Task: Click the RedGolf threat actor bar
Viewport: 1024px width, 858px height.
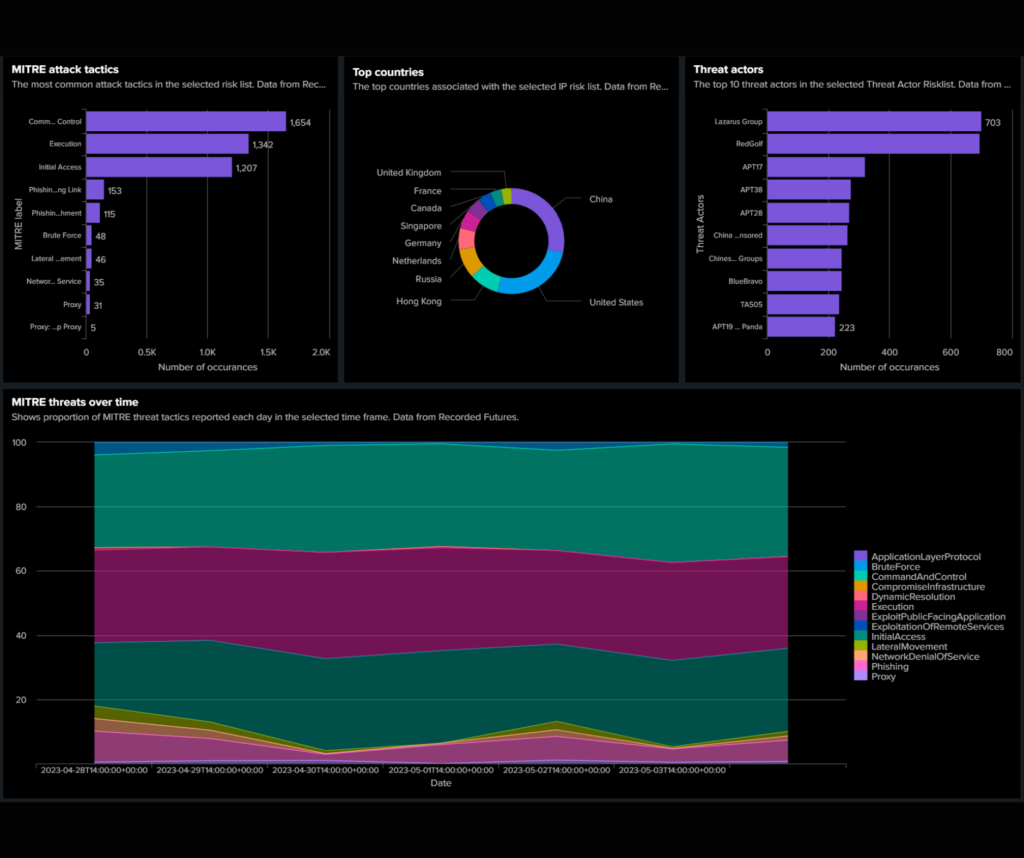Action: point(872,144)
